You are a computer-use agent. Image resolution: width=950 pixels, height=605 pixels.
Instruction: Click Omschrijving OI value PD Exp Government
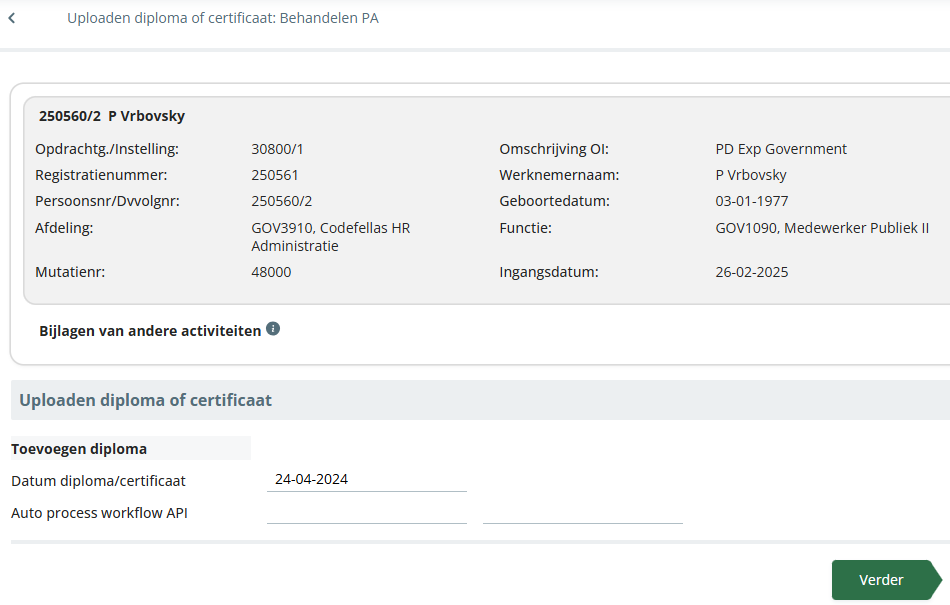pos(781,149)
